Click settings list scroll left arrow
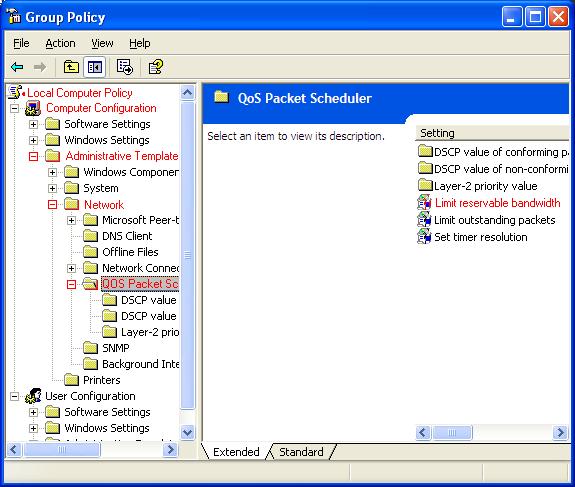Viewport: 575px width, 487px height. pyautogui.click(x=423, y=433)
